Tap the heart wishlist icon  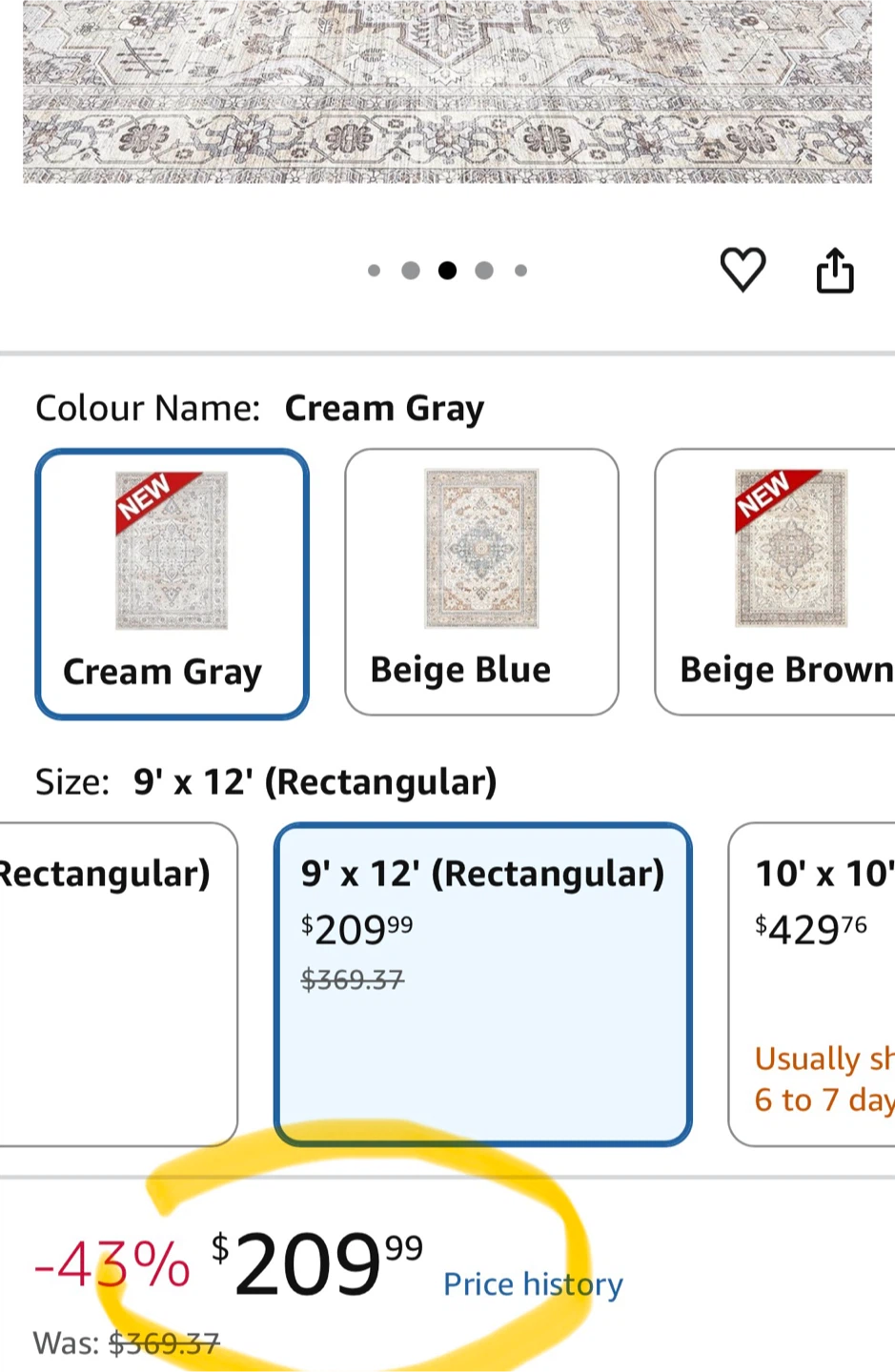click(742, 270)
